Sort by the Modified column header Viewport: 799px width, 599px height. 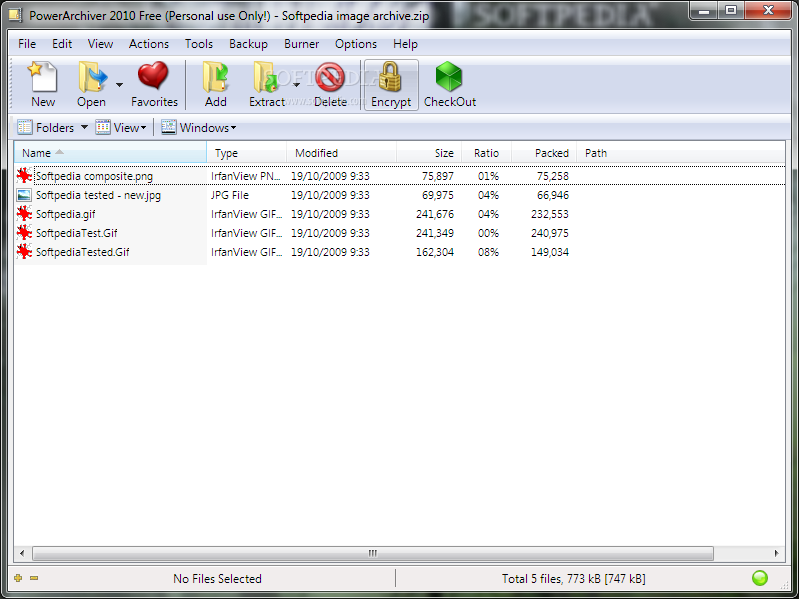(341, 153)
